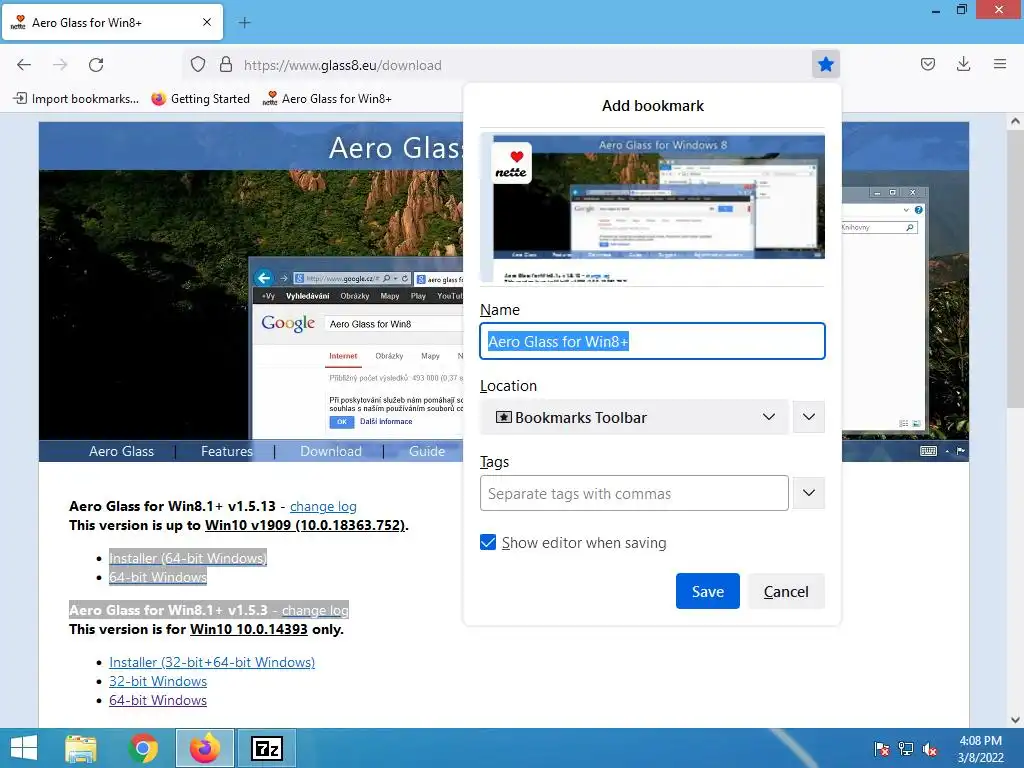The height and width of the screenshot is (768, 1024).
Task: Open a new tab with plus button
Action: tap(244, 23)
